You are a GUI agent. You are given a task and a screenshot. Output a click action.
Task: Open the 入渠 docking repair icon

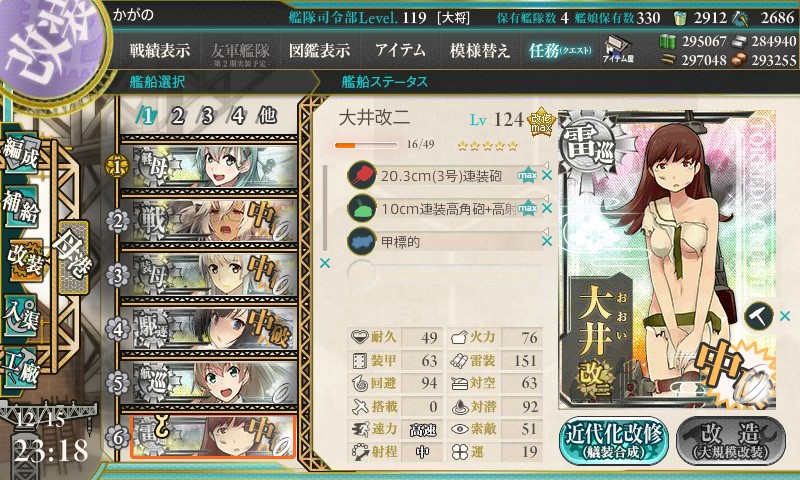[21, 316]
